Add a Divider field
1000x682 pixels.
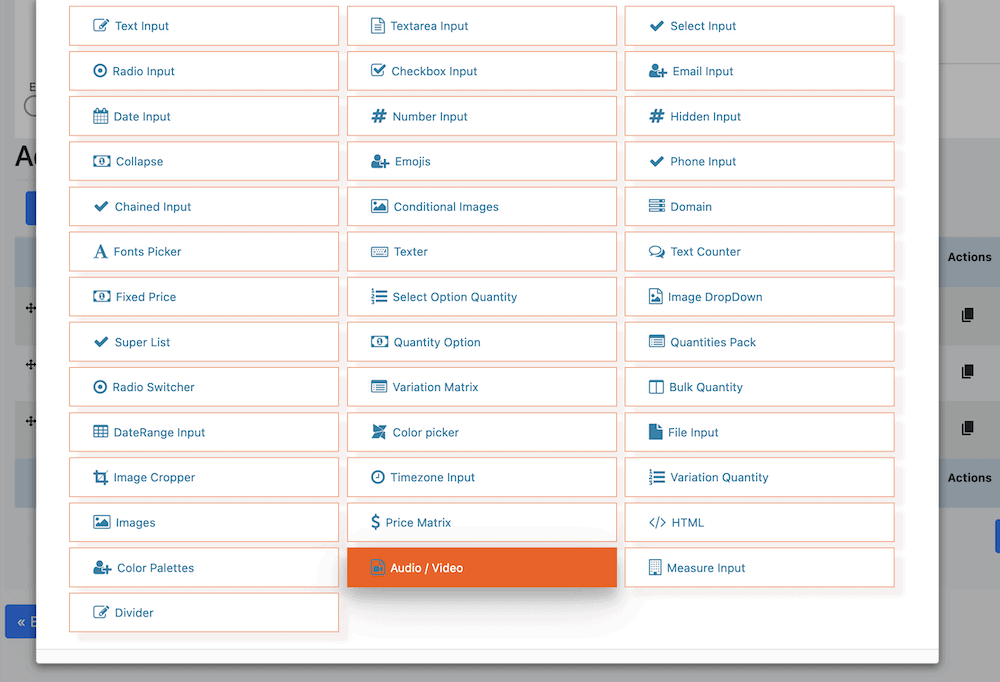203,612
